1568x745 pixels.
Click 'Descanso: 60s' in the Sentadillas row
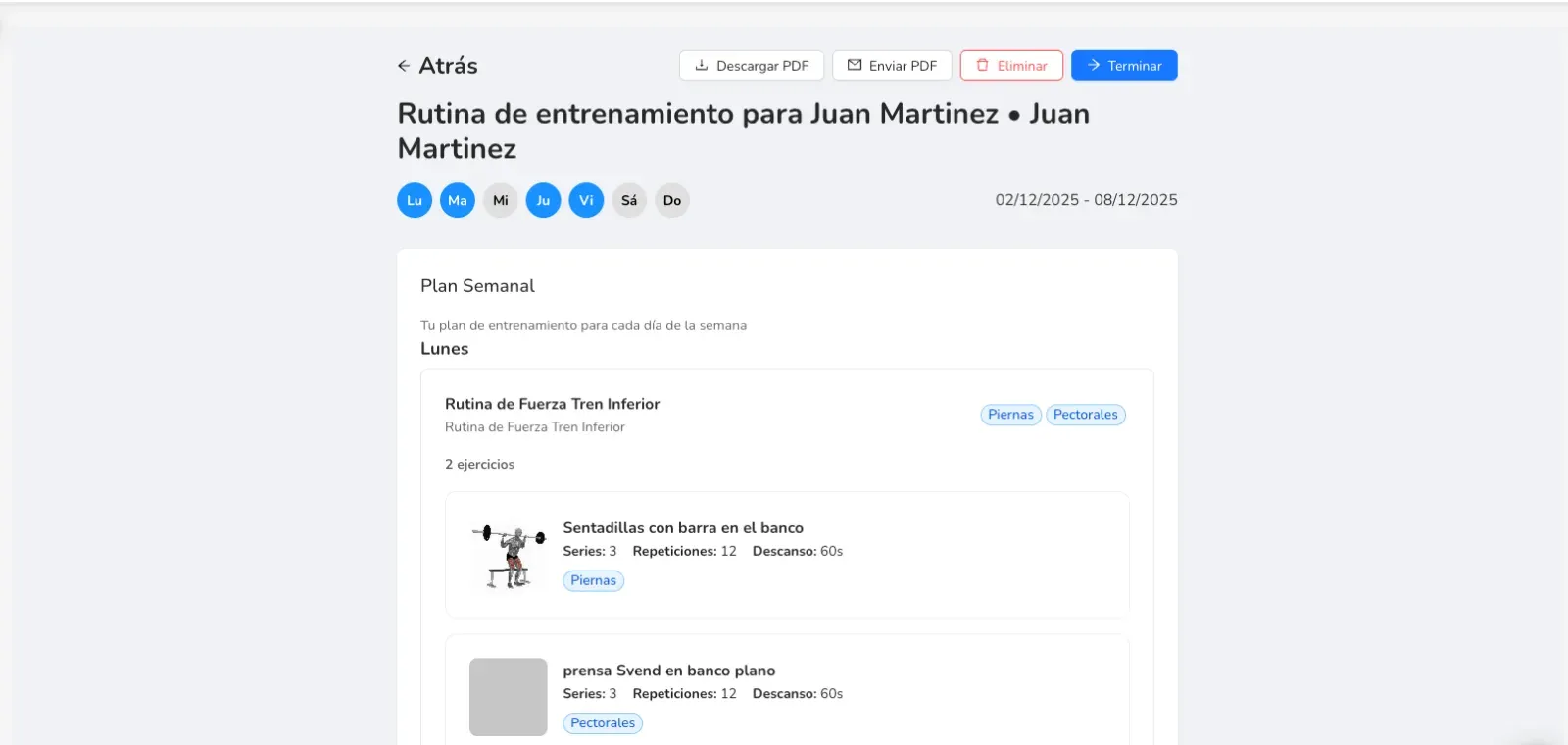point(798,551)
